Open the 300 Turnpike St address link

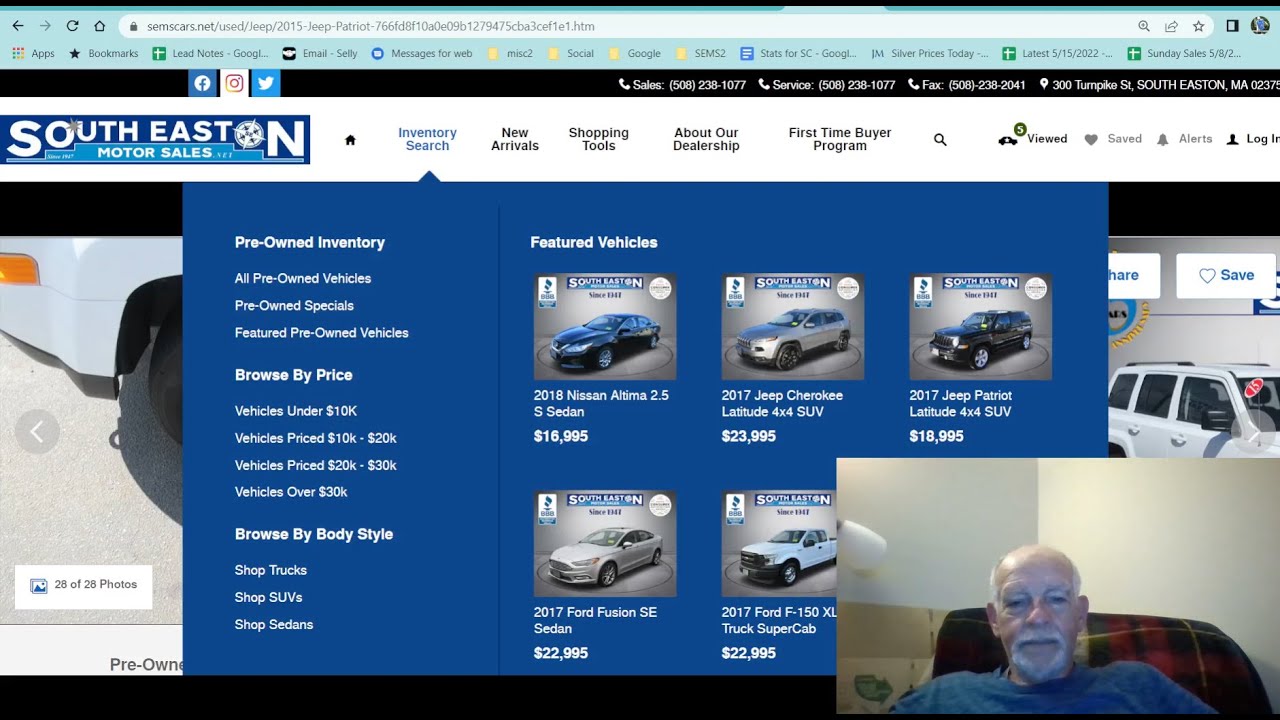[x=1160, y=85]
